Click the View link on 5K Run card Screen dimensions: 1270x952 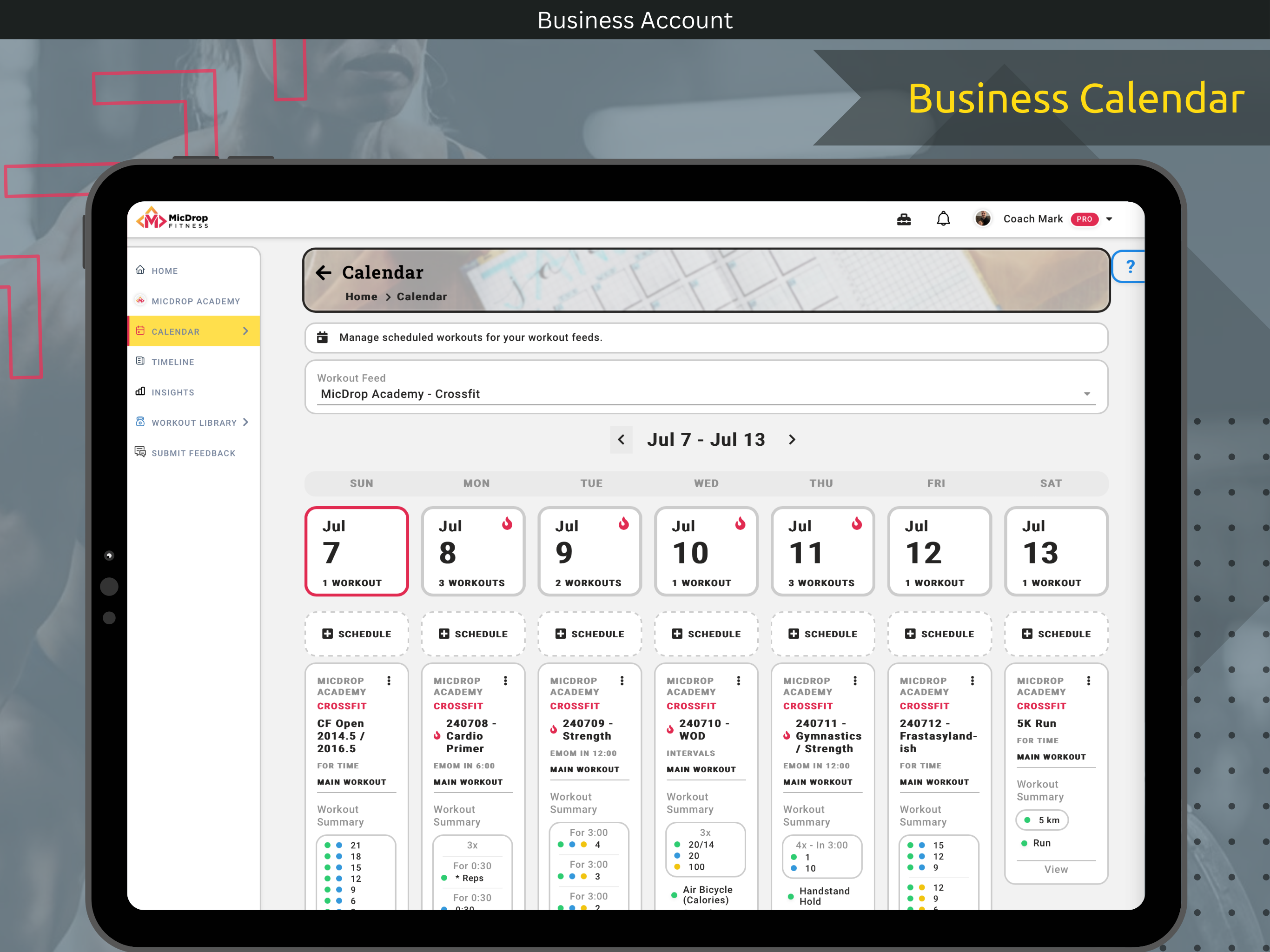pyautogui.click(x=1056, y=869)
